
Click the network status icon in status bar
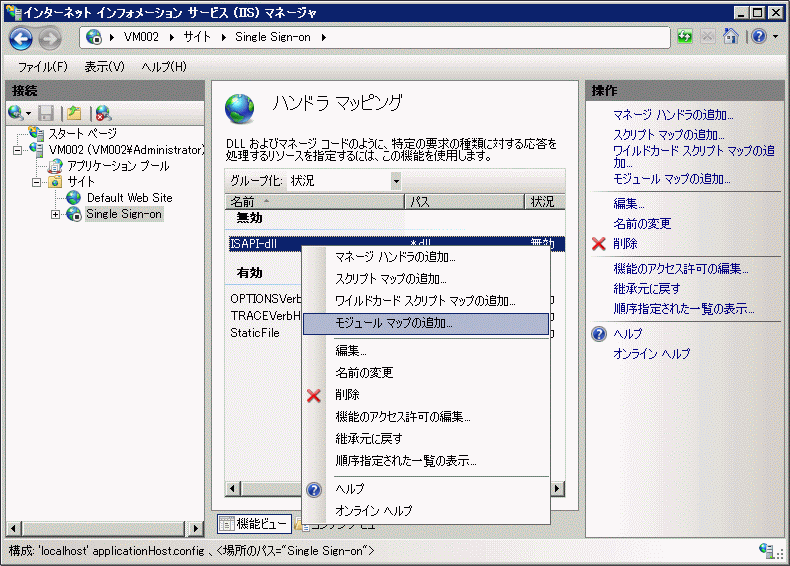[767, 550]
